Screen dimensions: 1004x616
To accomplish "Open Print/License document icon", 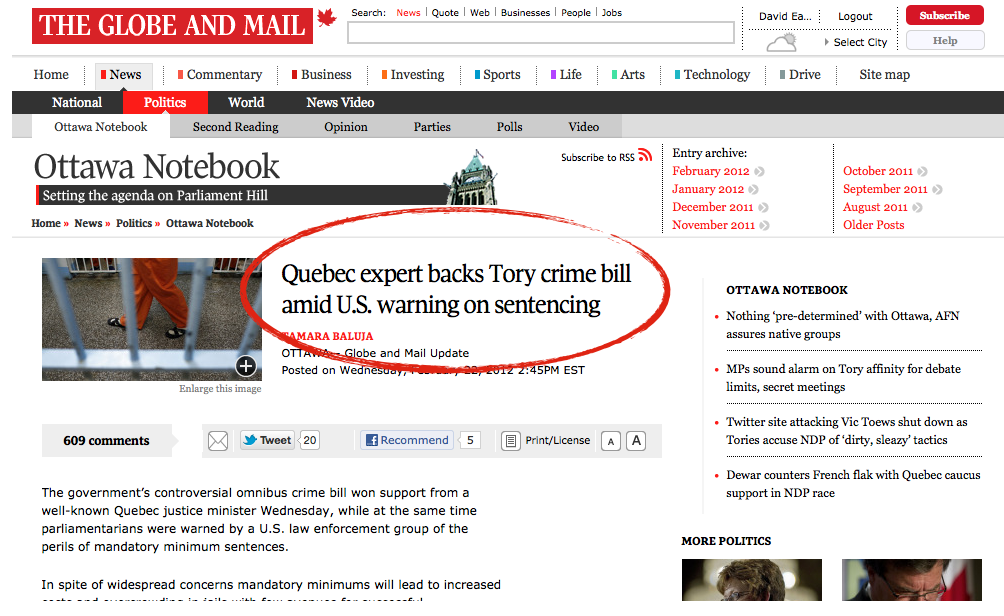I will (510, 441).
